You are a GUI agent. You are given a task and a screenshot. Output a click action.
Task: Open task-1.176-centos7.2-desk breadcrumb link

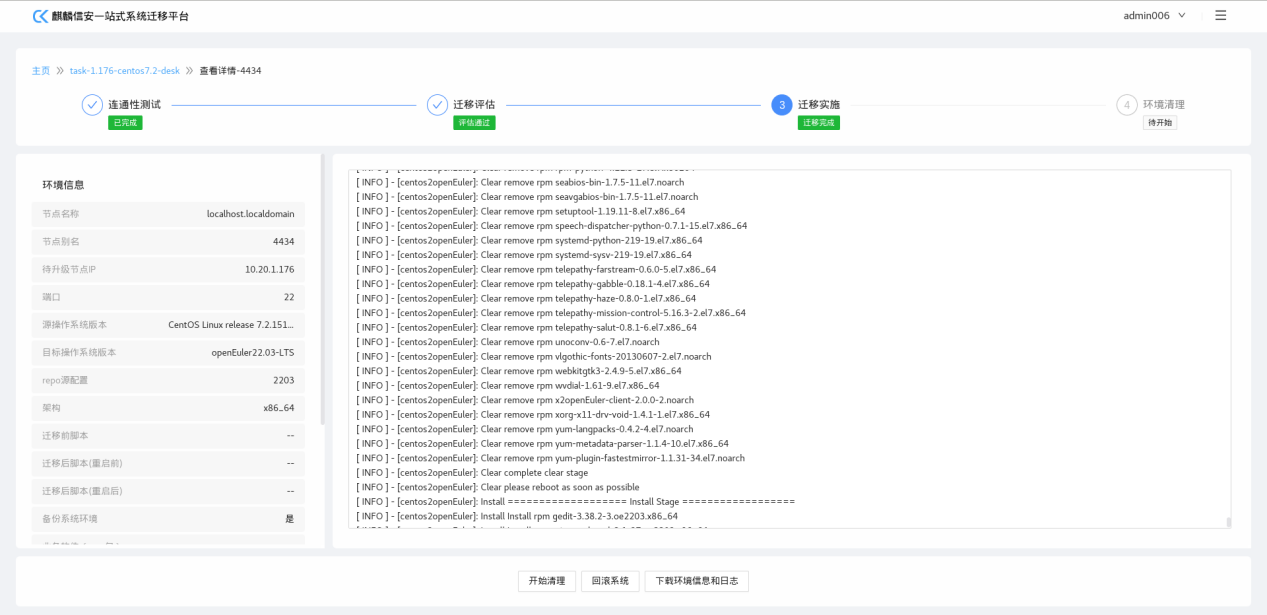[125, 71]
